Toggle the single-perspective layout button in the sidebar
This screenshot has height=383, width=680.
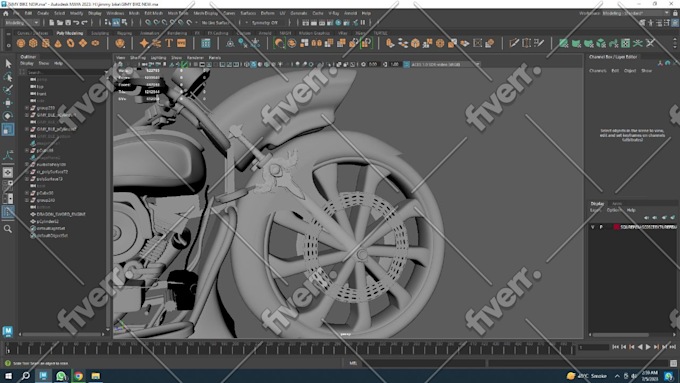click(8, 173)
